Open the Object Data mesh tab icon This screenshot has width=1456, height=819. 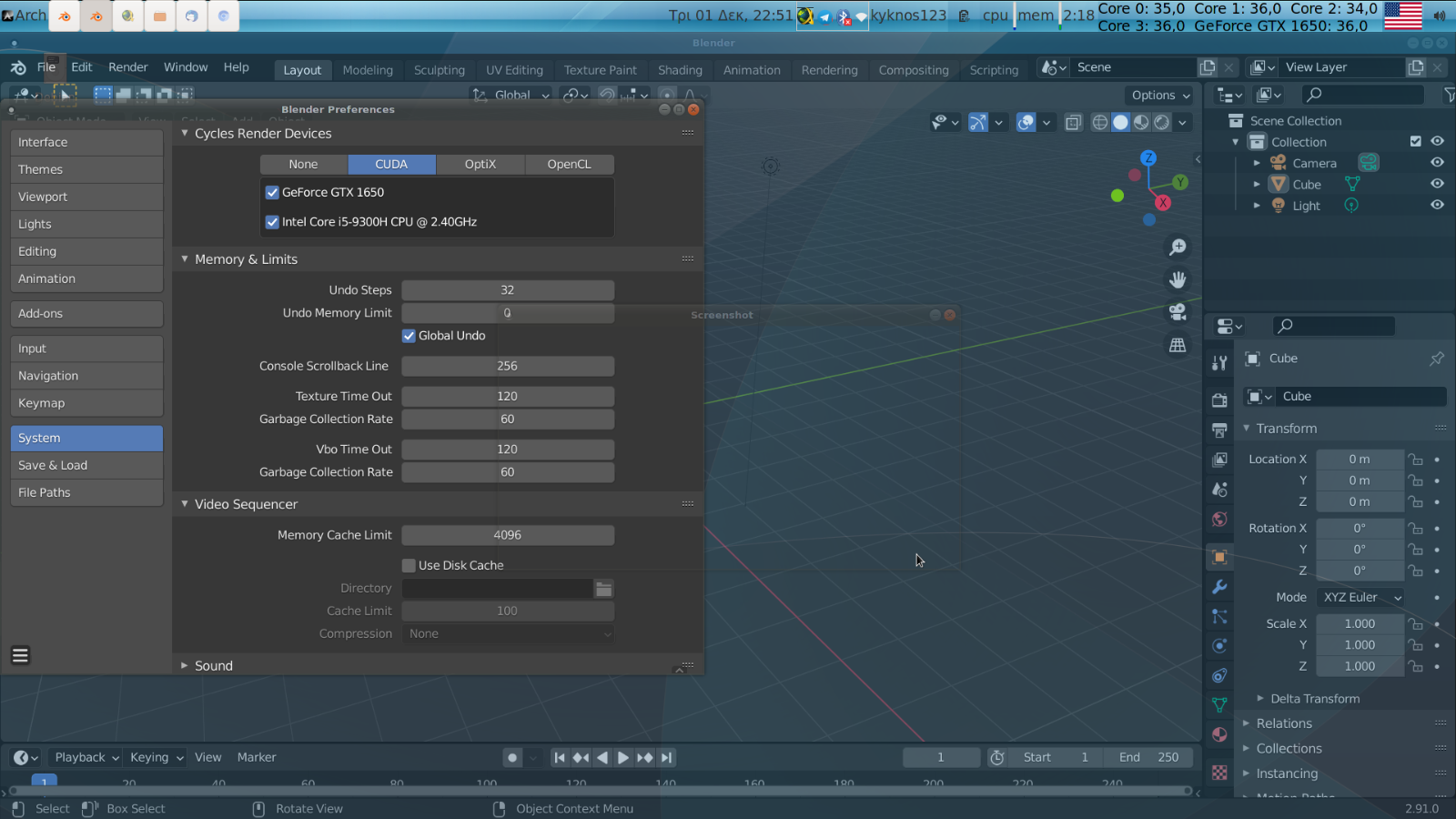tap(1219, 705)
